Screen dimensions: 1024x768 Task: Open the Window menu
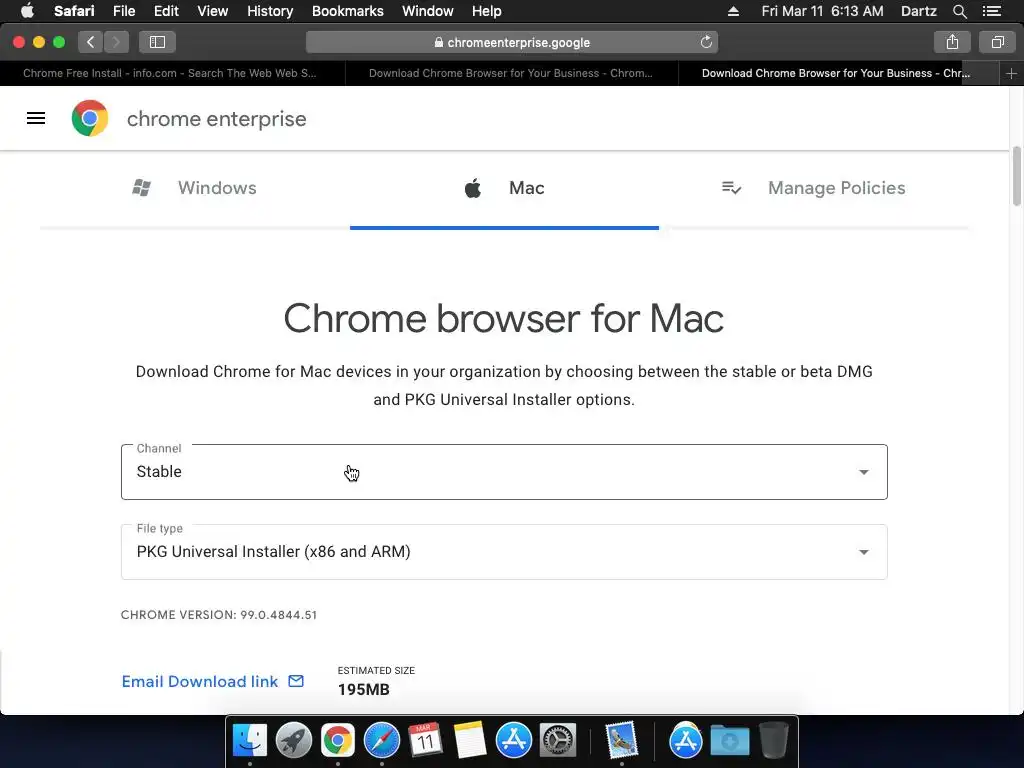click(x=428, y=11)
